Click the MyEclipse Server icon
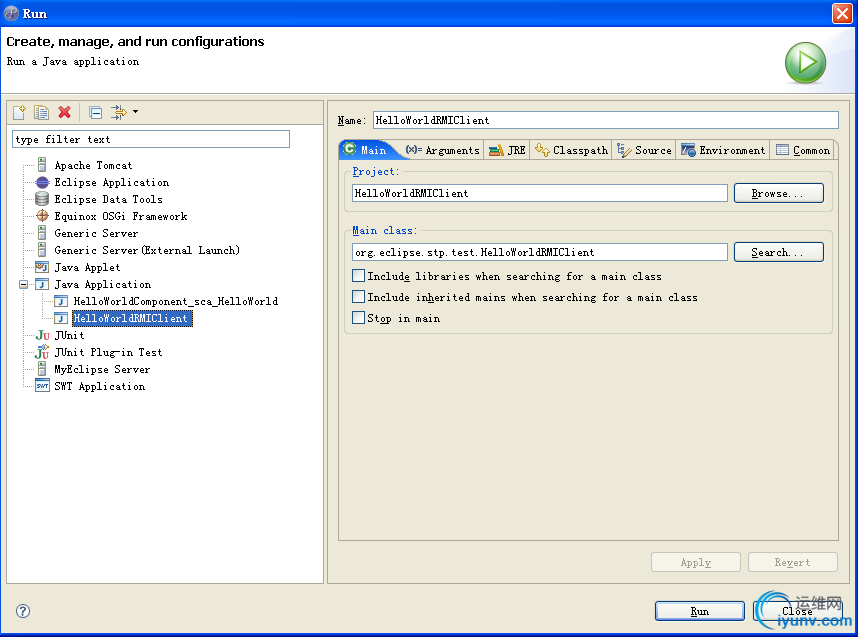858x637 pixels. tap(42, 369)
